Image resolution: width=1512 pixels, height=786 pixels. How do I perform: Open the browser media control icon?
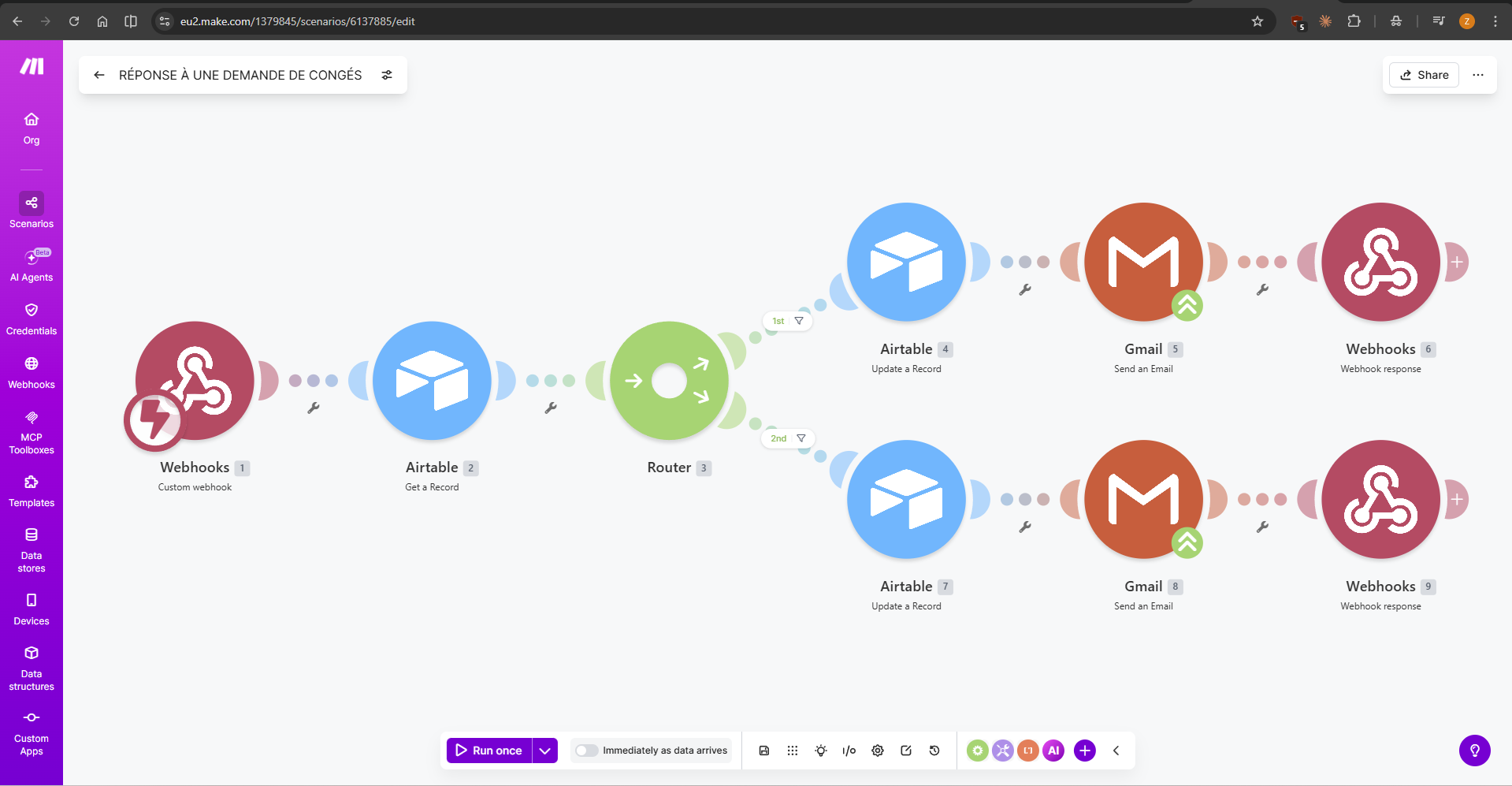[1439, 21]
